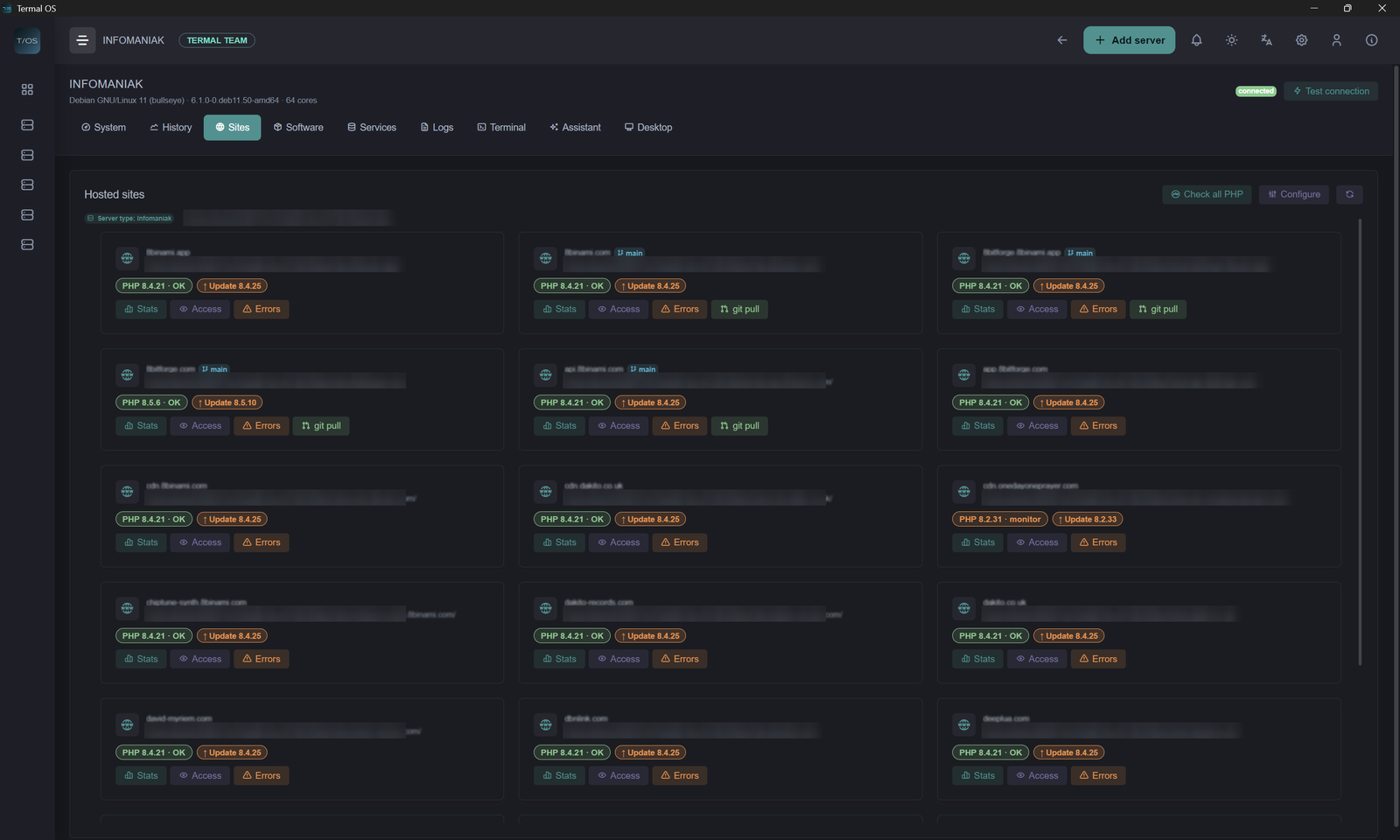Image resolution: width=1400 pixels, height=840 pixels.
Task: Run git pull on the PHP 8.5.6 site
Action: tap(321, 426)
